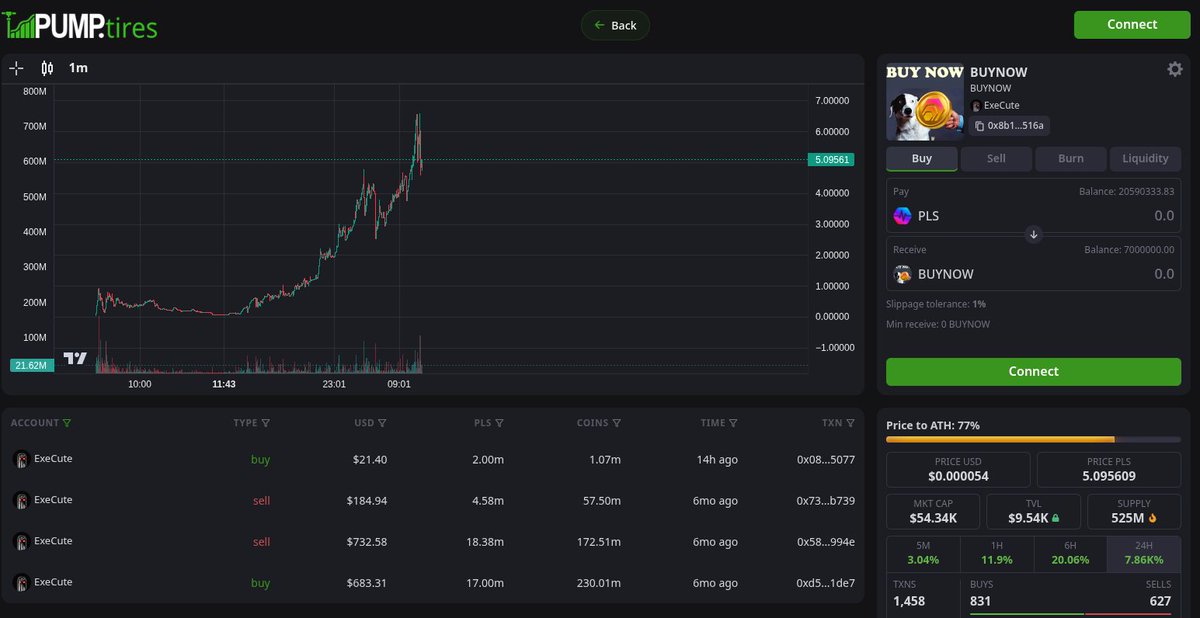Viewport: 1200px width, 618px height.
Task: Select the 5M change period
Action: pos(922,554)
